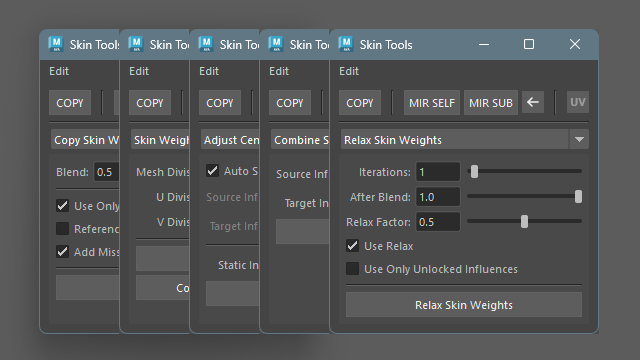
Task: Open the Skin Weigh tool dropdown
Action: [160, 140]
